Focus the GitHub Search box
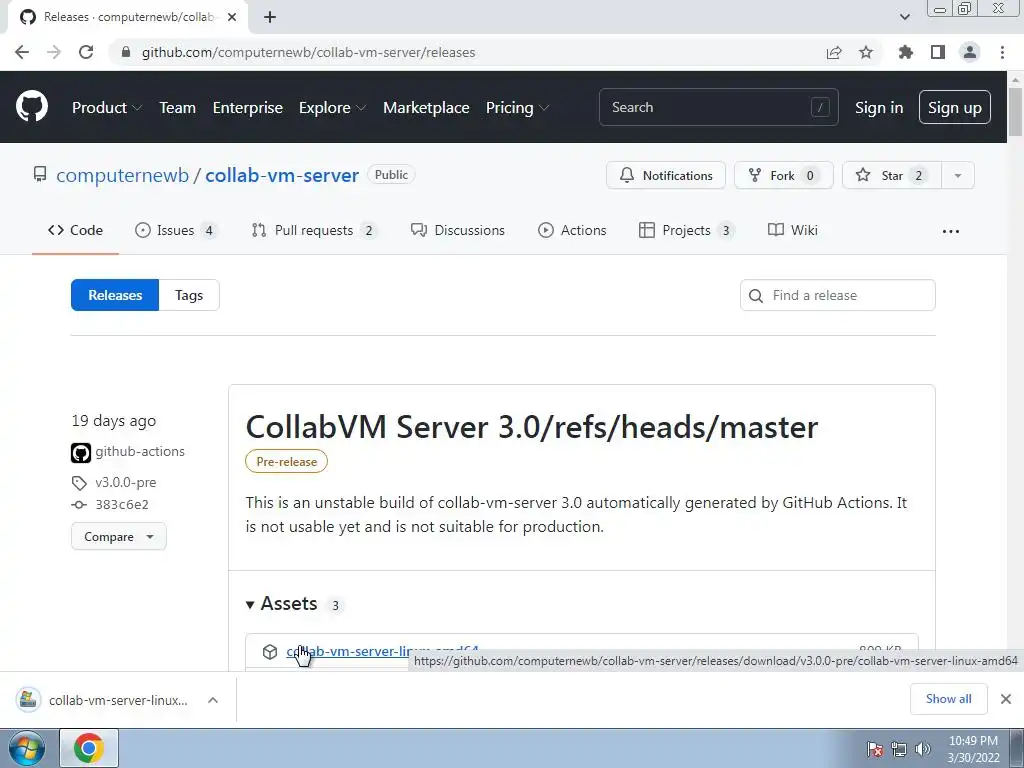This screenshot has height=768, width=1024. pos(718,107)
